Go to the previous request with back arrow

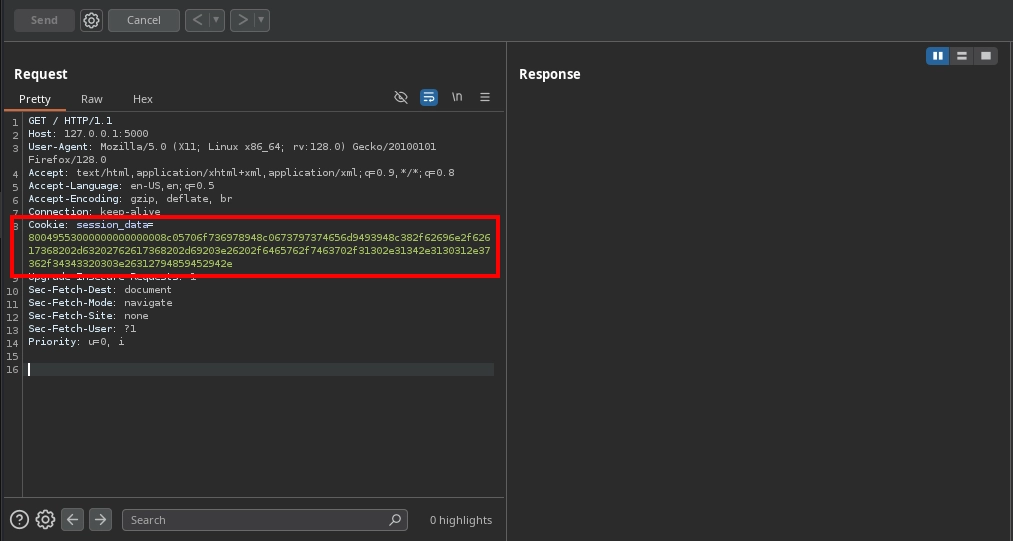coord(197,20)
